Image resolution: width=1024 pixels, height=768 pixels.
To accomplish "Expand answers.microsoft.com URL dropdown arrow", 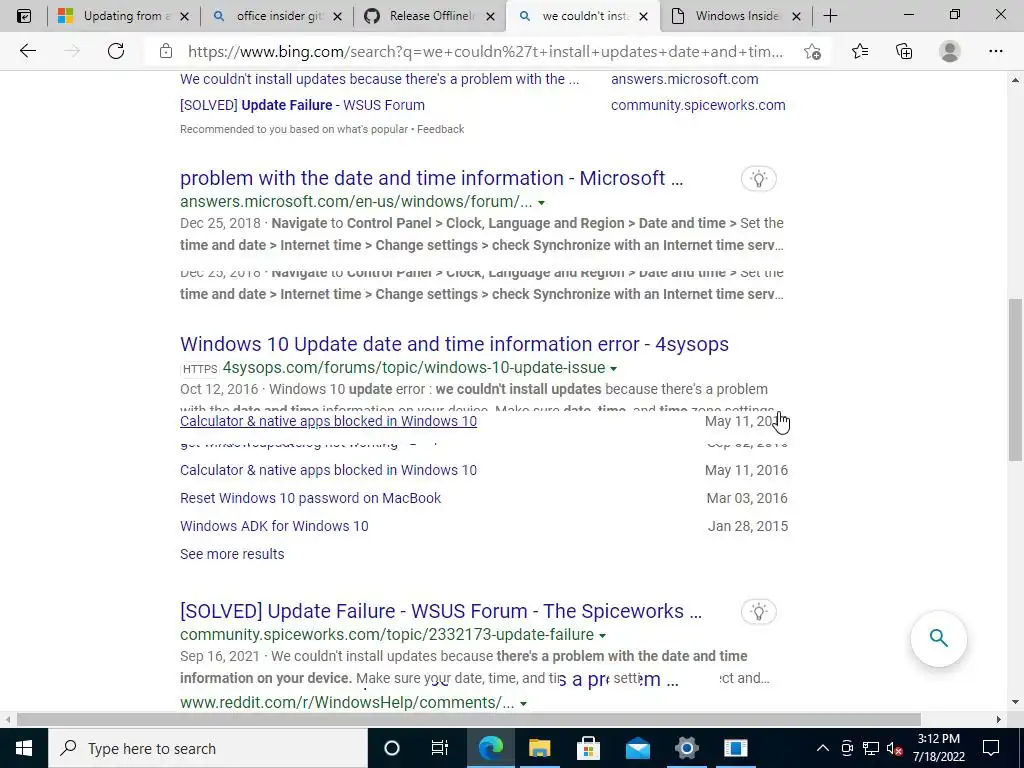I will pos(541,202).
